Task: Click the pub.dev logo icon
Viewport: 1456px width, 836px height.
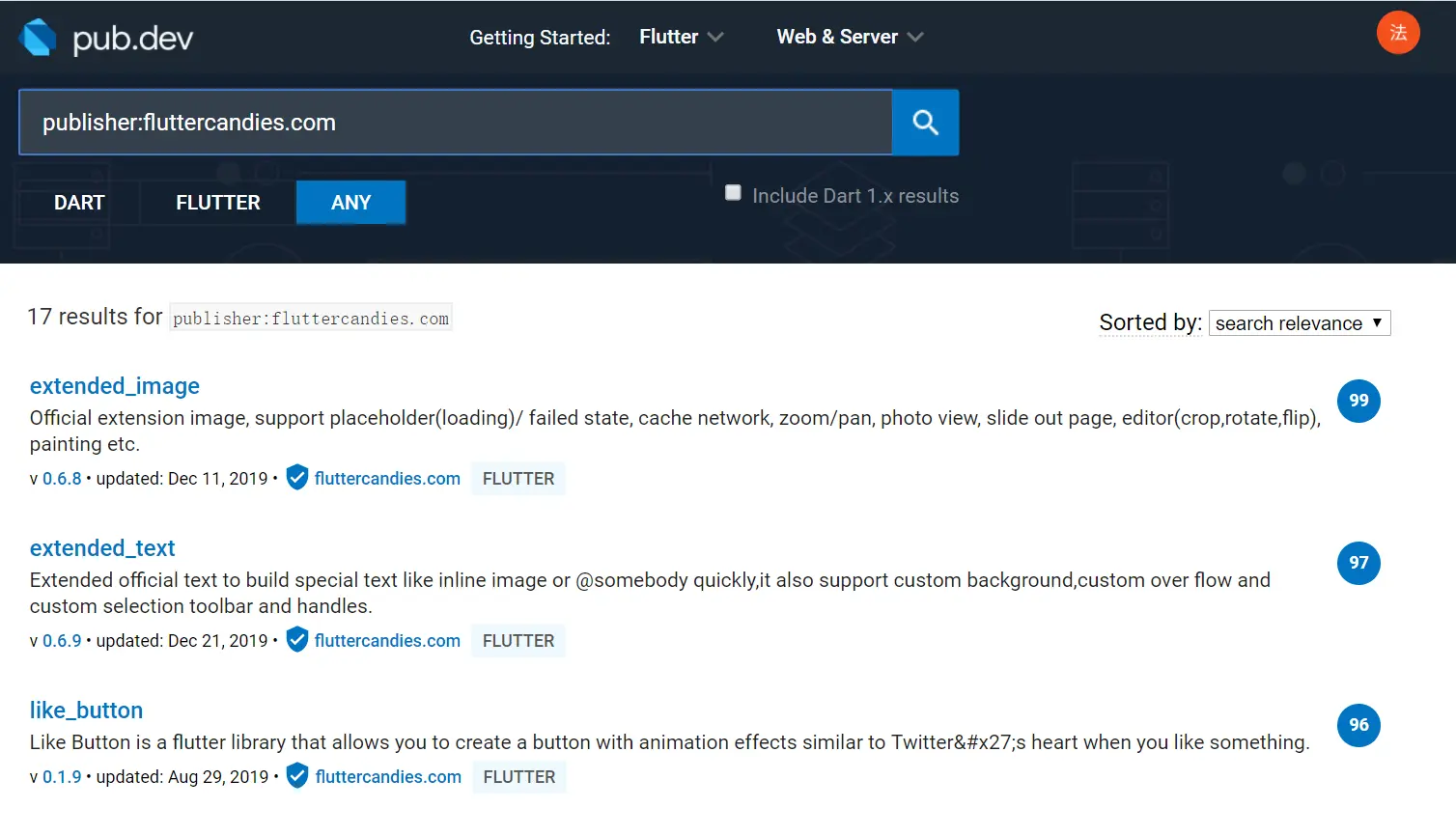Action: pos(38,38)
